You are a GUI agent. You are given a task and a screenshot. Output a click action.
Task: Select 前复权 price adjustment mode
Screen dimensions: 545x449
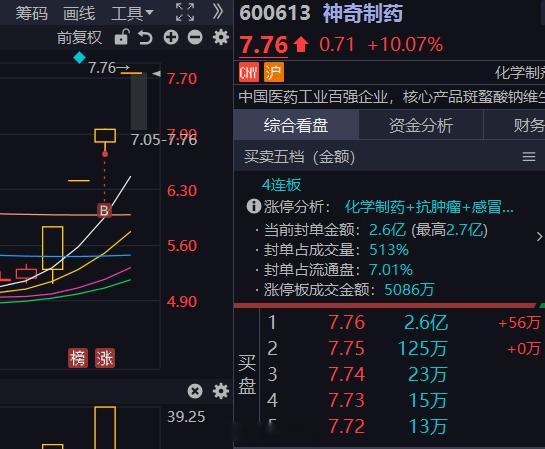pyautogui.click(x=80, y=37)
